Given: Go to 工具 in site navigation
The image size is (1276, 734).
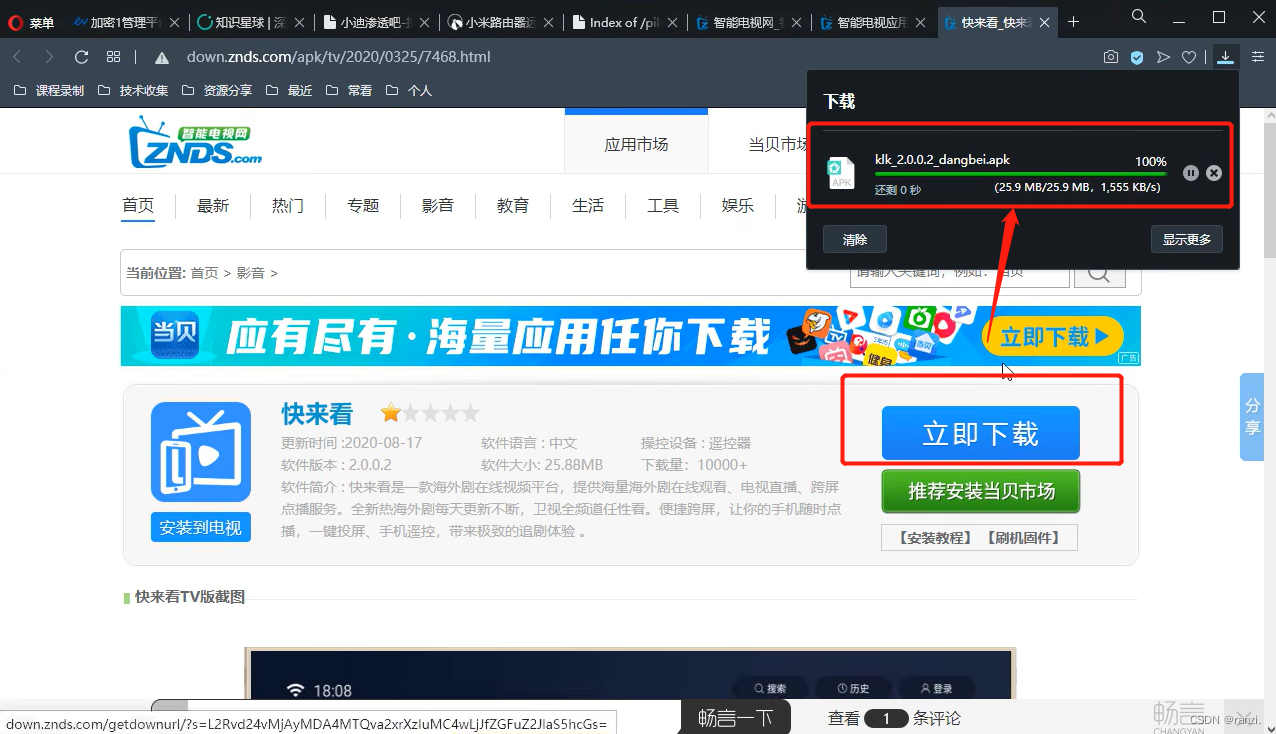Looking at the screenshot, I should 663,205.
